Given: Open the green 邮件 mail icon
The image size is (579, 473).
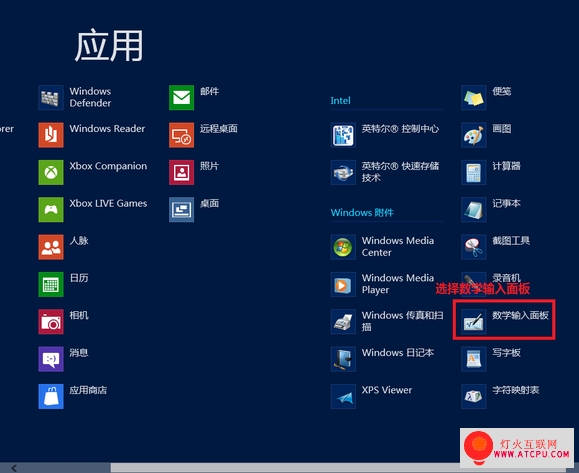Looking at the screenshot, I should (181, 97).
